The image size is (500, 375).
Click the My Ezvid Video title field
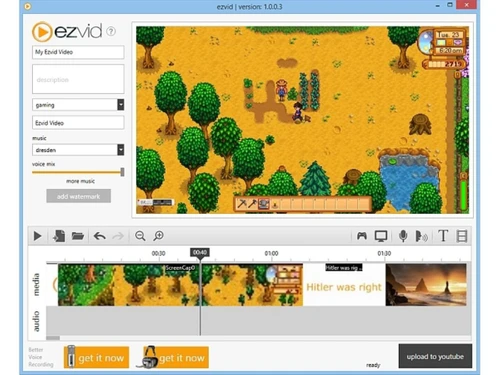78,52
